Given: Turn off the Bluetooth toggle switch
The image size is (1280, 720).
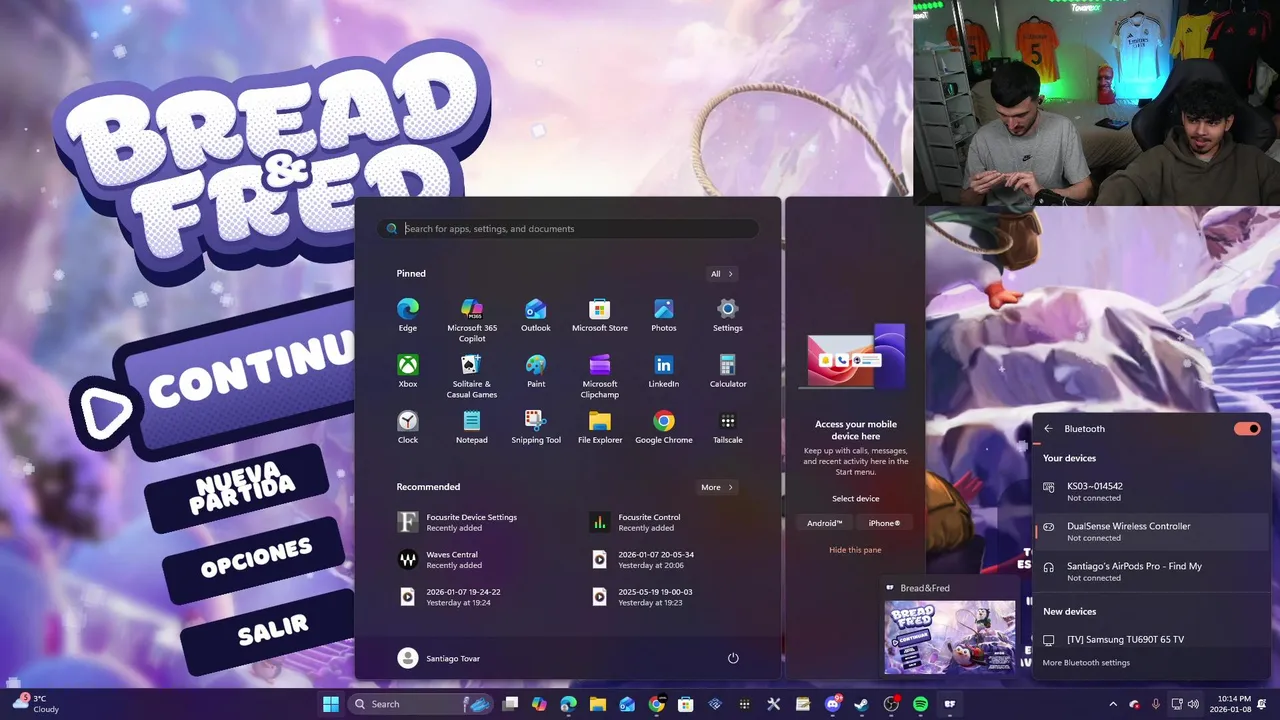Looking at the screenshot, I should coord(1247,428).
